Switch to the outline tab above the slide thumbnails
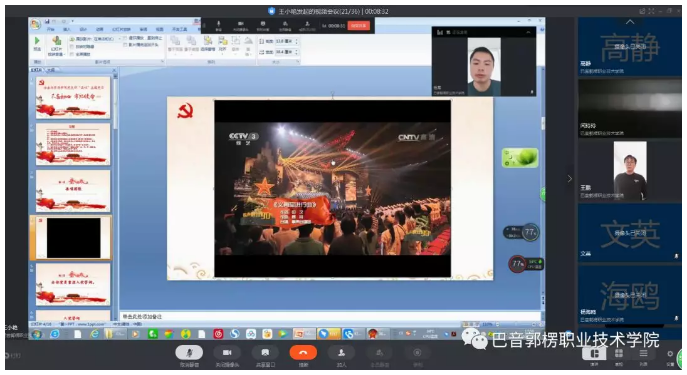This screenshot has height=375, width=687. [x=51, y=70]
